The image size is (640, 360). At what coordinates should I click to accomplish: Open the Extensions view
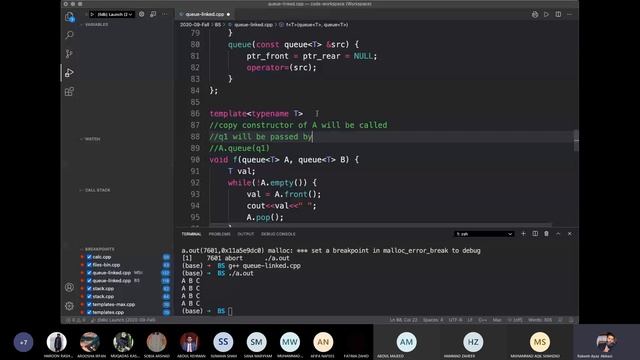point(69,91)
